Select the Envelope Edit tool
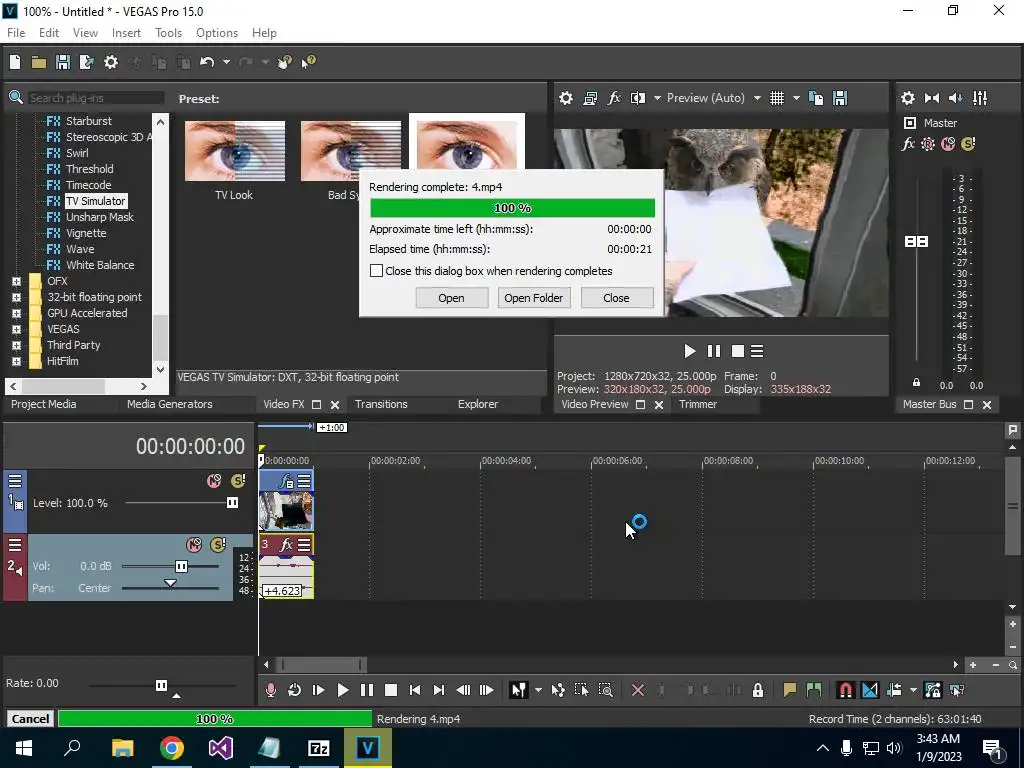The image size is (1024, 768). [558, 690]
